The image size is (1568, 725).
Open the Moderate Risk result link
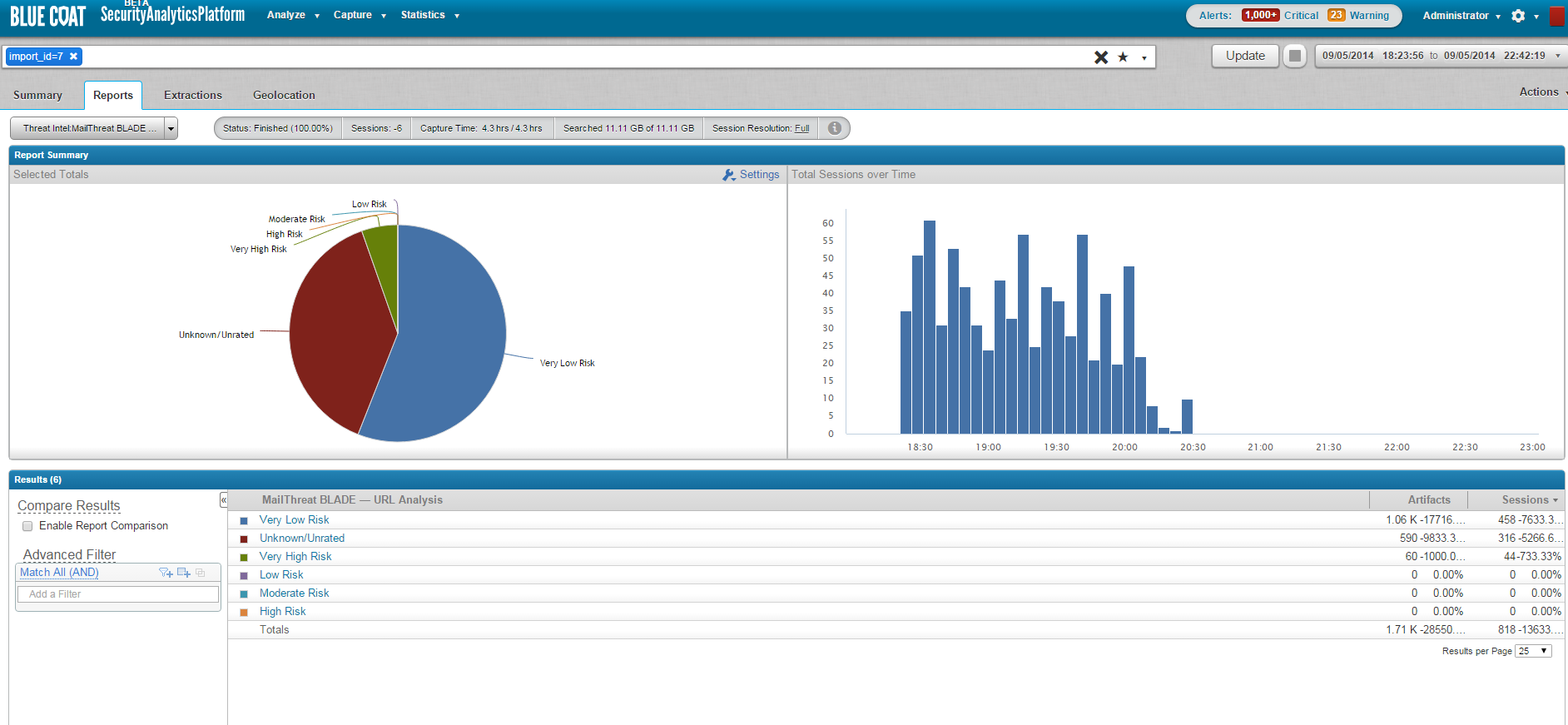pos(294,593)
